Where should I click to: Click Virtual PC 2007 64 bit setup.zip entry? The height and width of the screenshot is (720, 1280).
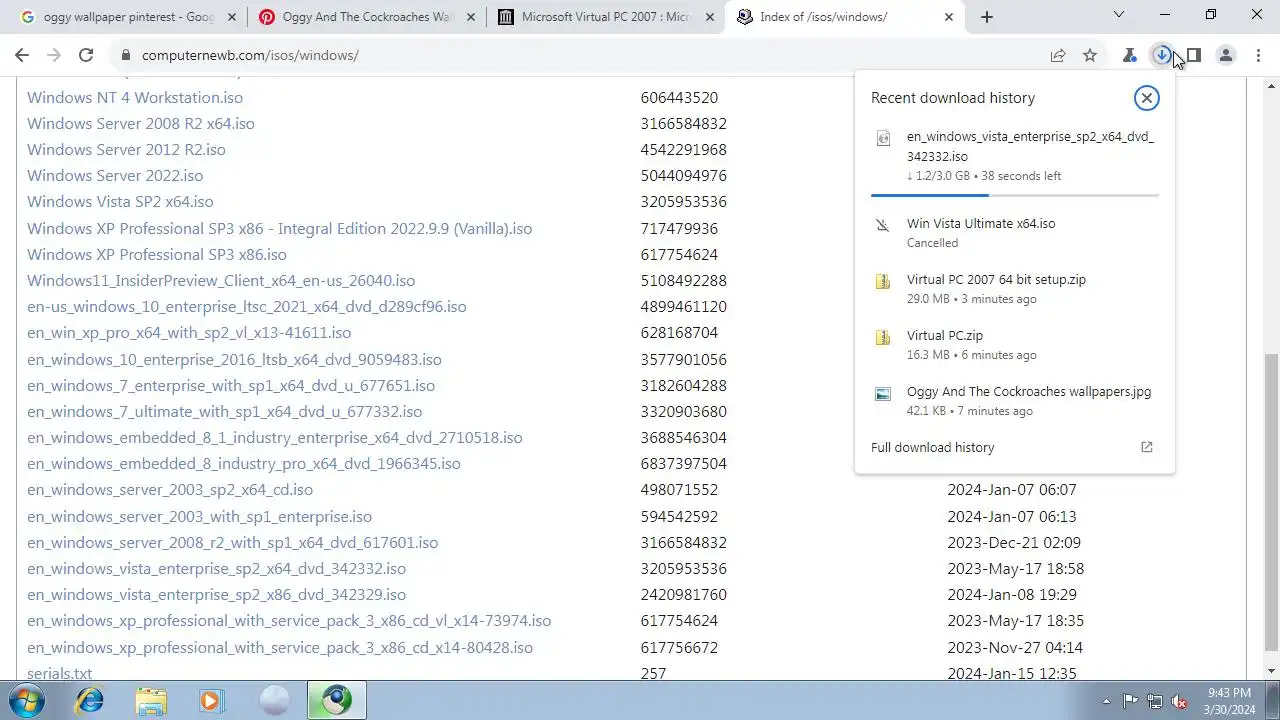[1015, 288]
